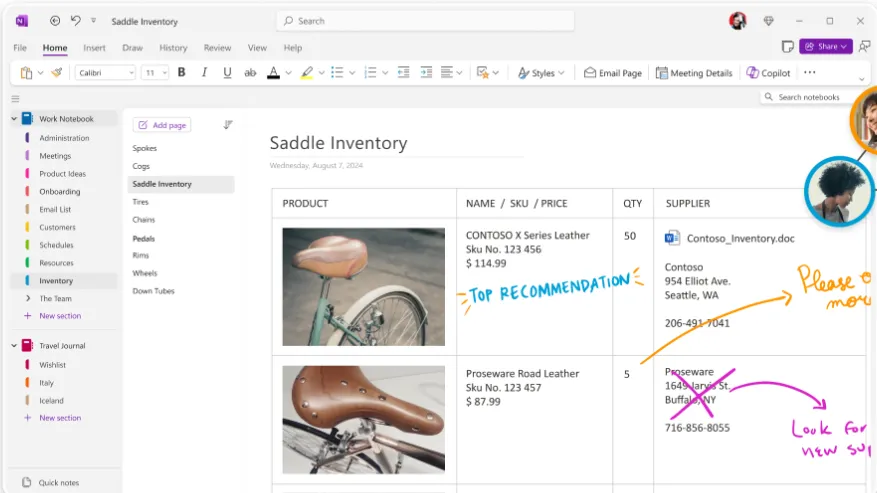Viewport: 877px width, 493px height.
Task: Toggle the navigation pane hamburger icon
Action: [x=16, y=99]
